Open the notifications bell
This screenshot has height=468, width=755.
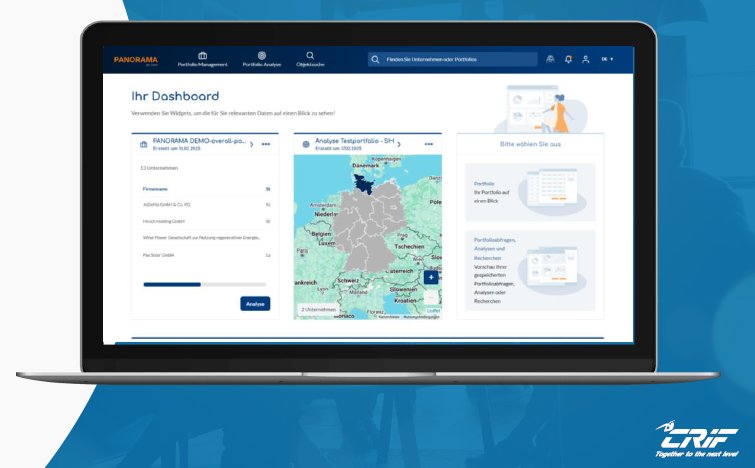(568, 59)
